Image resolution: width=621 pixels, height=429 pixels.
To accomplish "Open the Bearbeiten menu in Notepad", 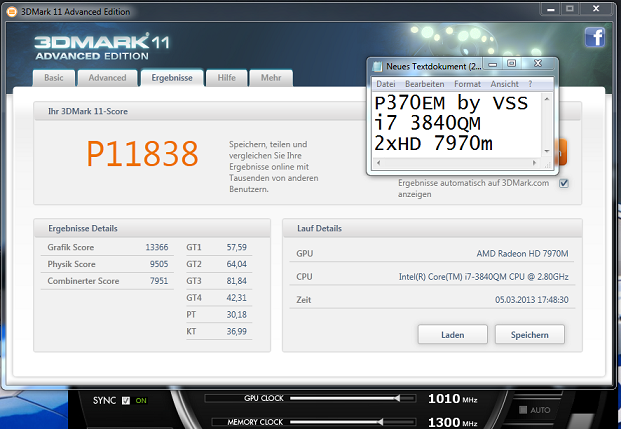I will 425,84.
